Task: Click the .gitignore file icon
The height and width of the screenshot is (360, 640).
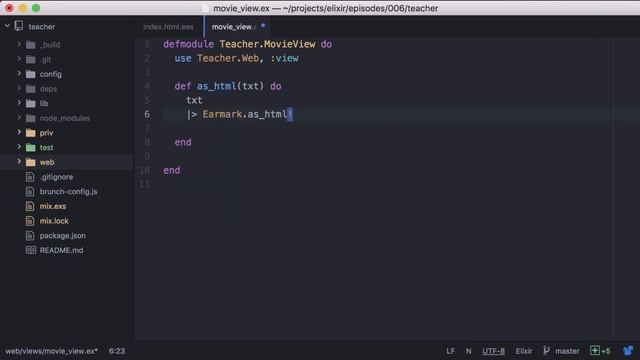Action: [x=30, y=177]
